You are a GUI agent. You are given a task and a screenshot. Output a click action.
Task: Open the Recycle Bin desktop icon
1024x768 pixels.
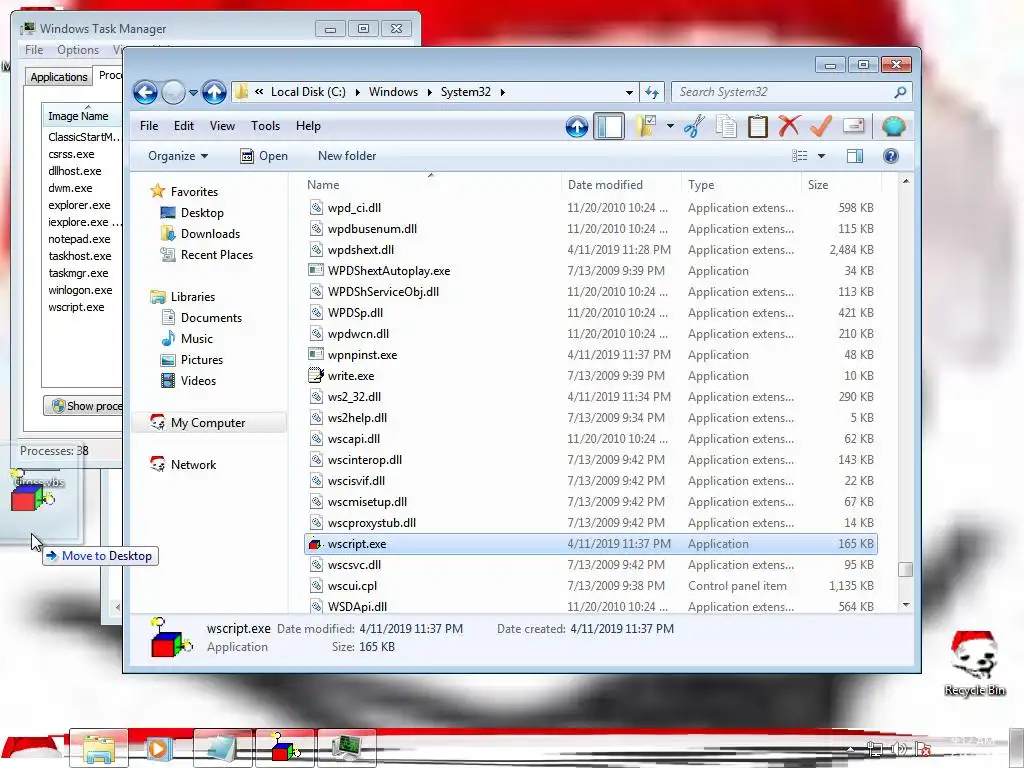pyautogui.click(x=974, y=664)
